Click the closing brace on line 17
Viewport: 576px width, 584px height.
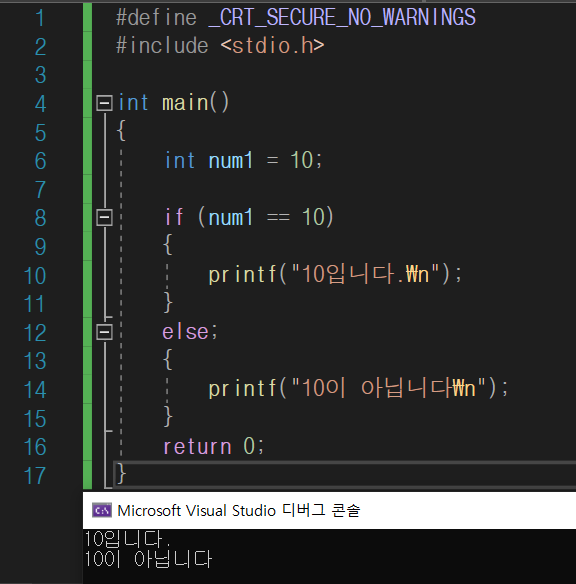tap(121, 474)
